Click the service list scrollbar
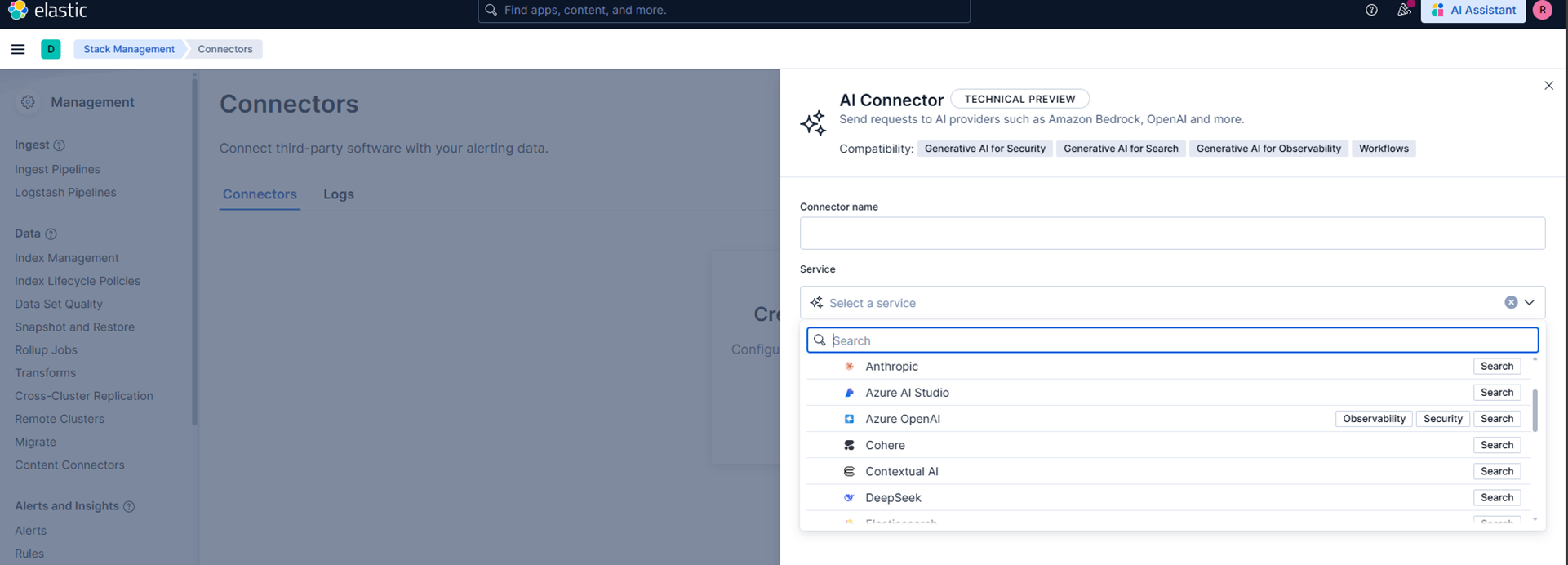Viewport: 1568px width, 565px height. [1535, 410]
